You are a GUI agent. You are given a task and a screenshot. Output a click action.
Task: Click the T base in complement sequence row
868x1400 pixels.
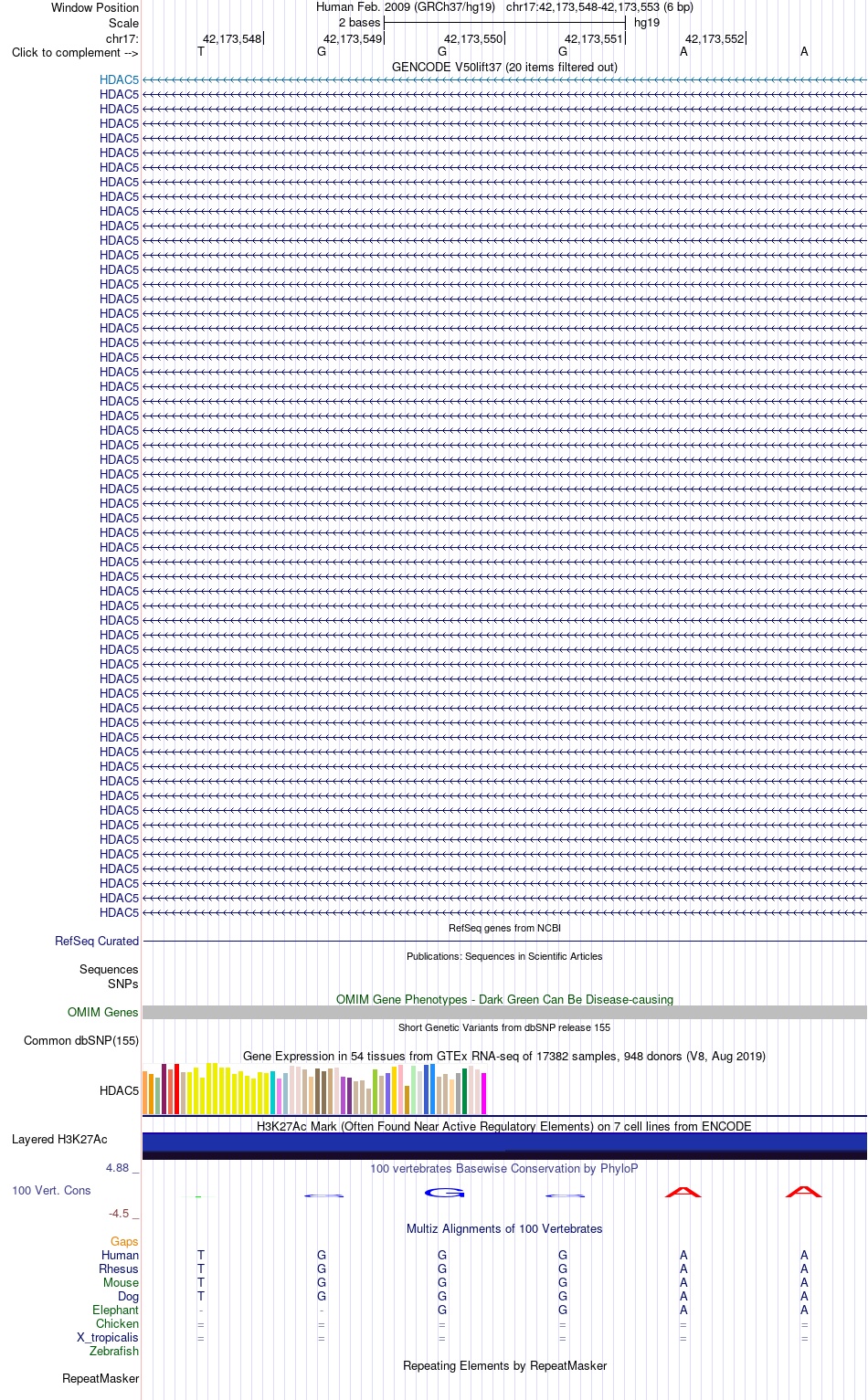click(x=201, y=51)
